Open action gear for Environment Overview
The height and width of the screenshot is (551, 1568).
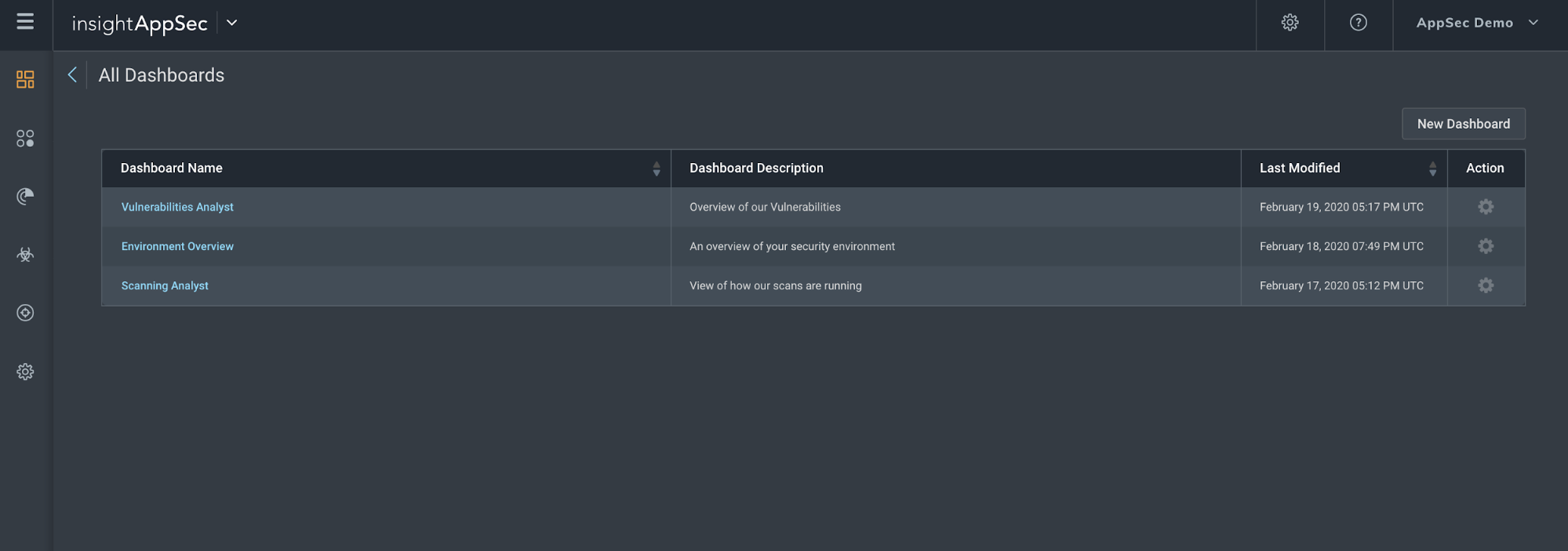click(x=1485, y=246)
